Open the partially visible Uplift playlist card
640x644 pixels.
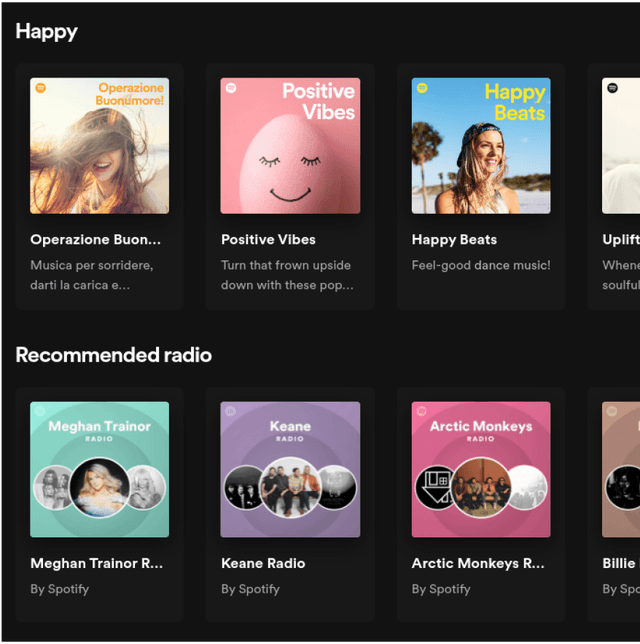(x=614, y=186)
